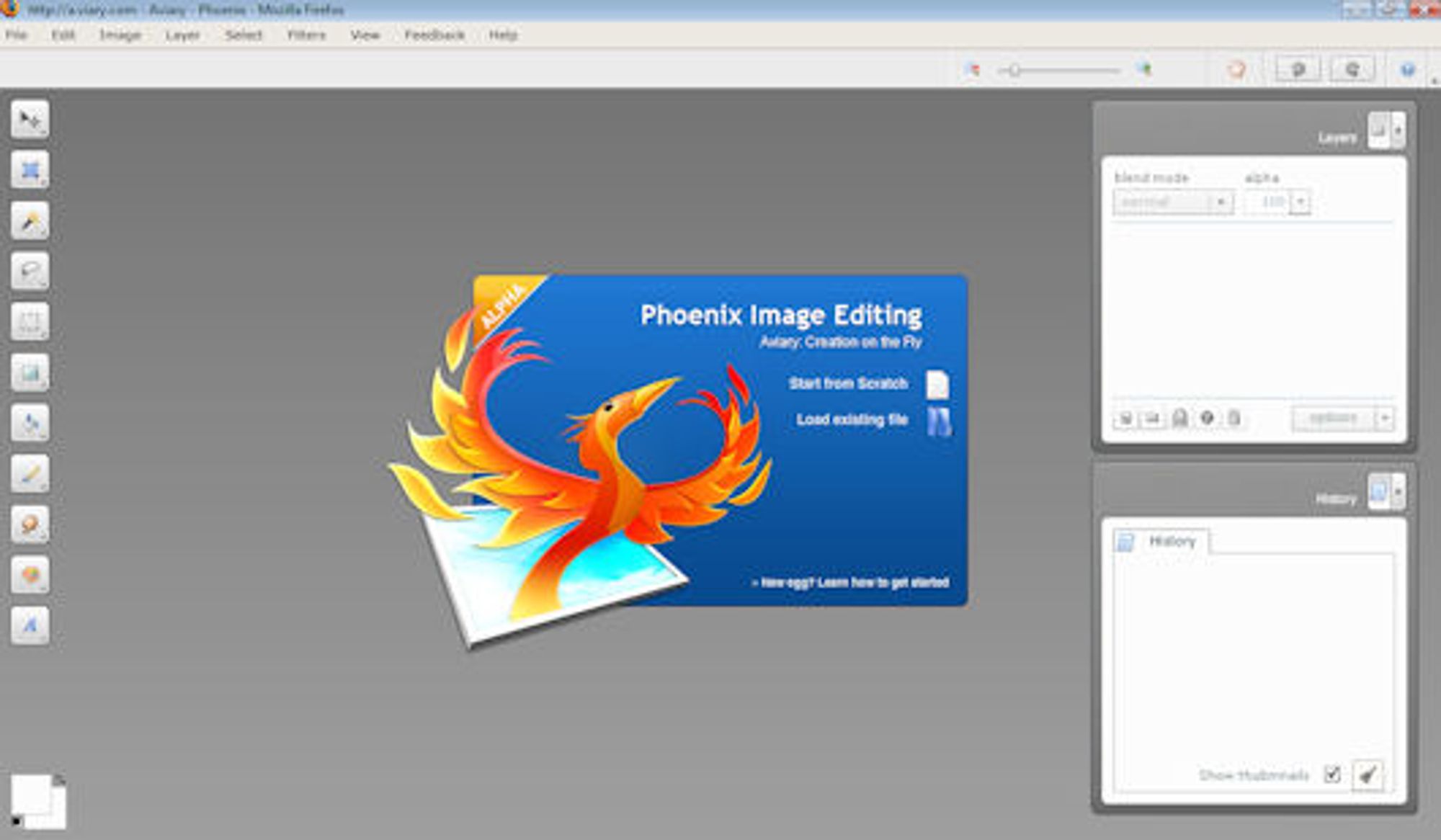
Task: Click the zoom in icon right of slider
Action: tap(1144, 69)
